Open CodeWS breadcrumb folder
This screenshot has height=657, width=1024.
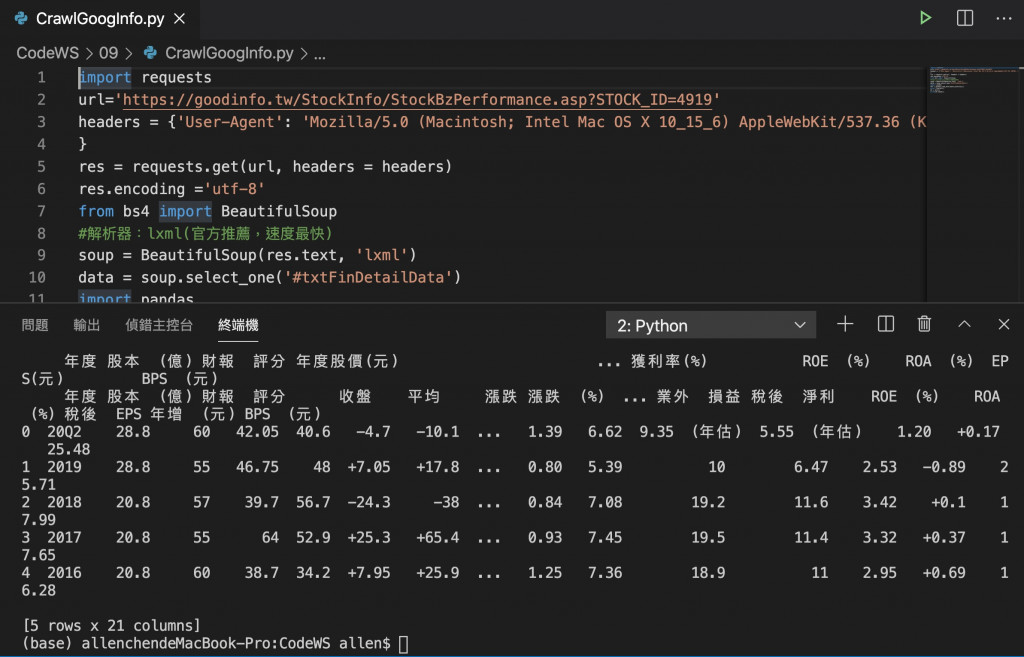(x=47, y=53)
